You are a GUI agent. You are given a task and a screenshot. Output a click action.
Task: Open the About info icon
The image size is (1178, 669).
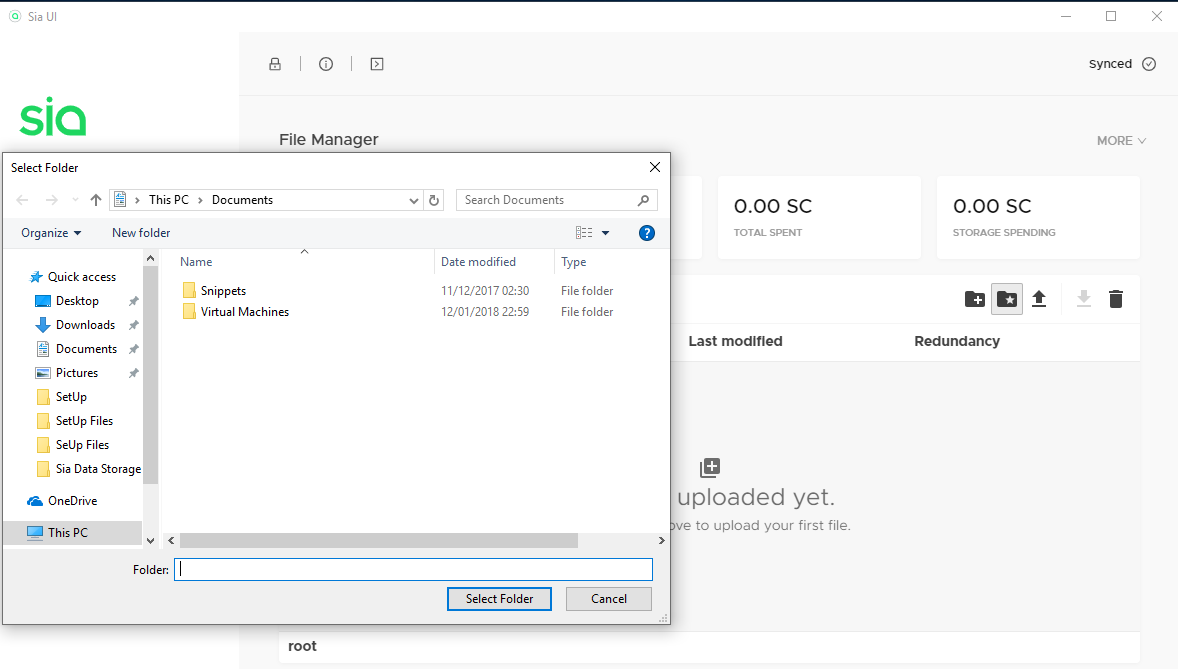pos(326,63)
